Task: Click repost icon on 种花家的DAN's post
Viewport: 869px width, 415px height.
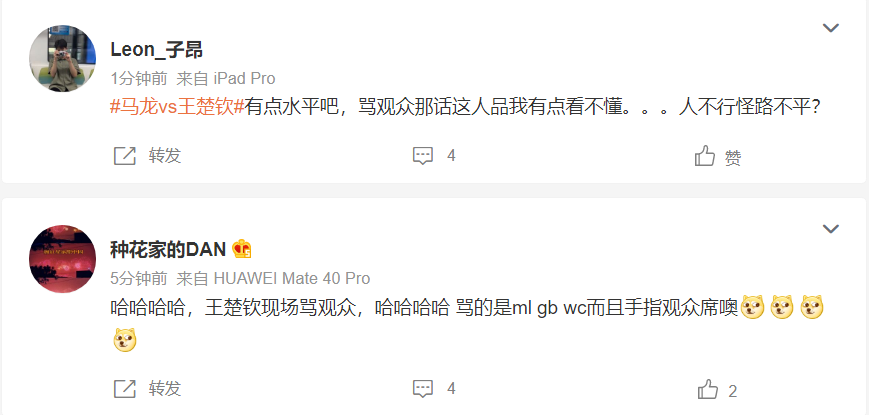Action: (x=125, y=389)
